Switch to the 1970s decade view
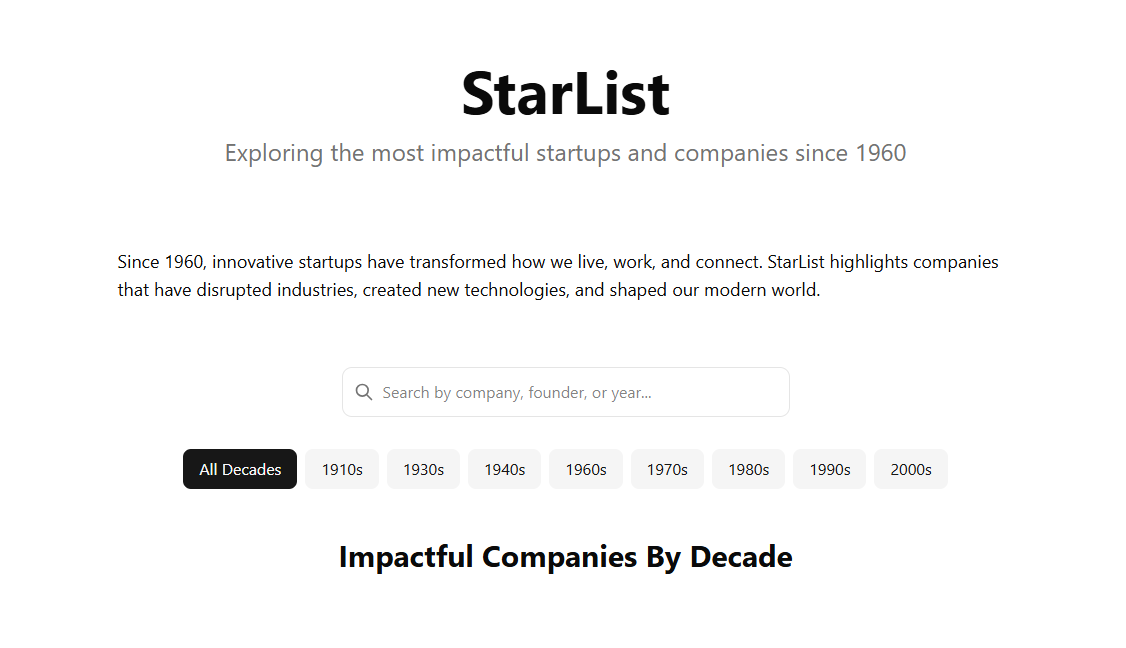Screen dimensions: 1126x648 (x=667, y=469)
